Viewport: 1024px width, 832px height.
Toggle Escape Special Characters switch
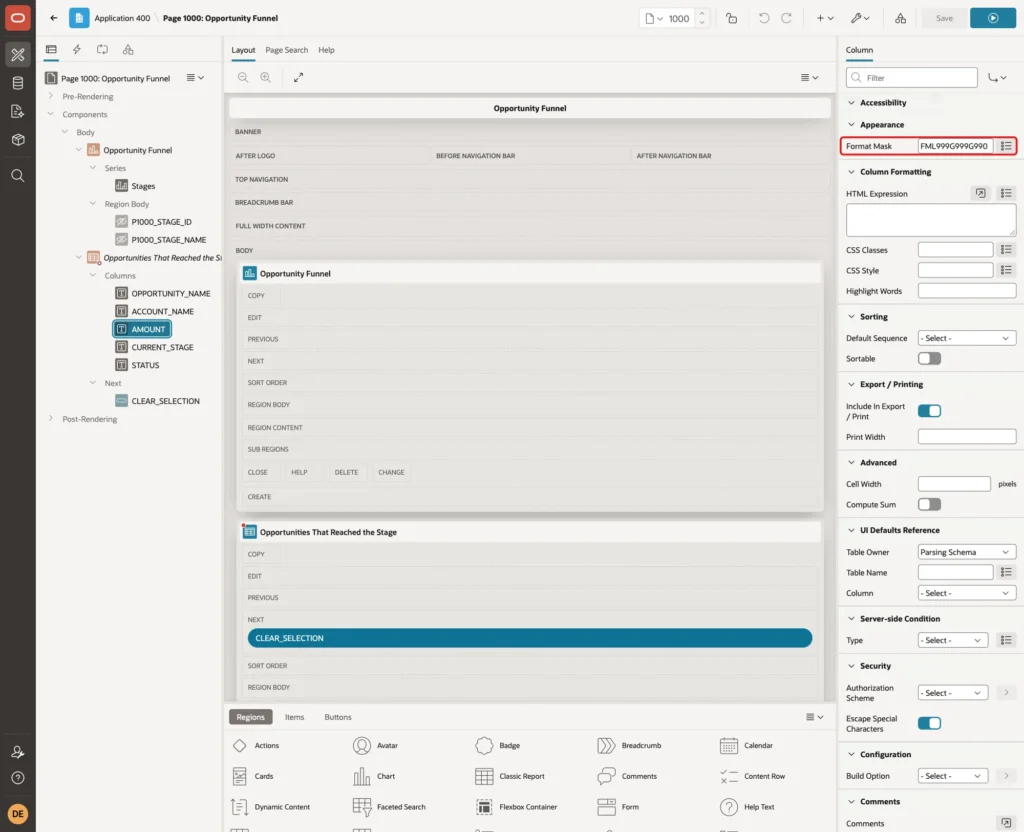click(x=929, y=724)
